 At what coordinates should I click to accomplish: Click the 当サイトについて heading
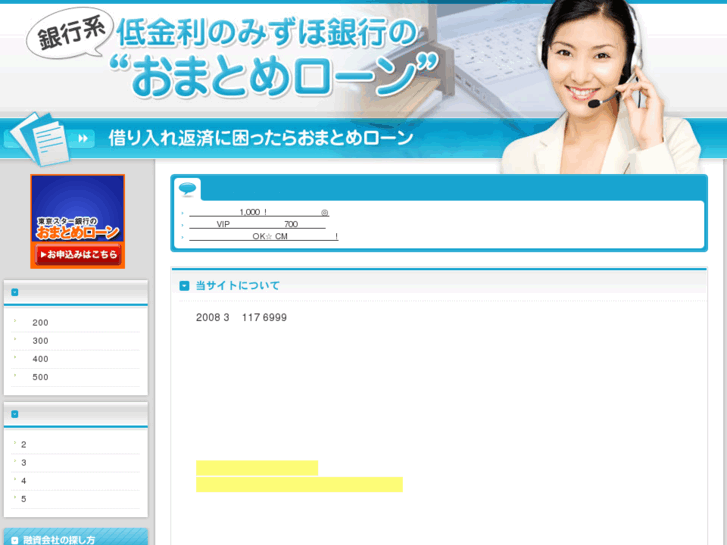(237, 286)
